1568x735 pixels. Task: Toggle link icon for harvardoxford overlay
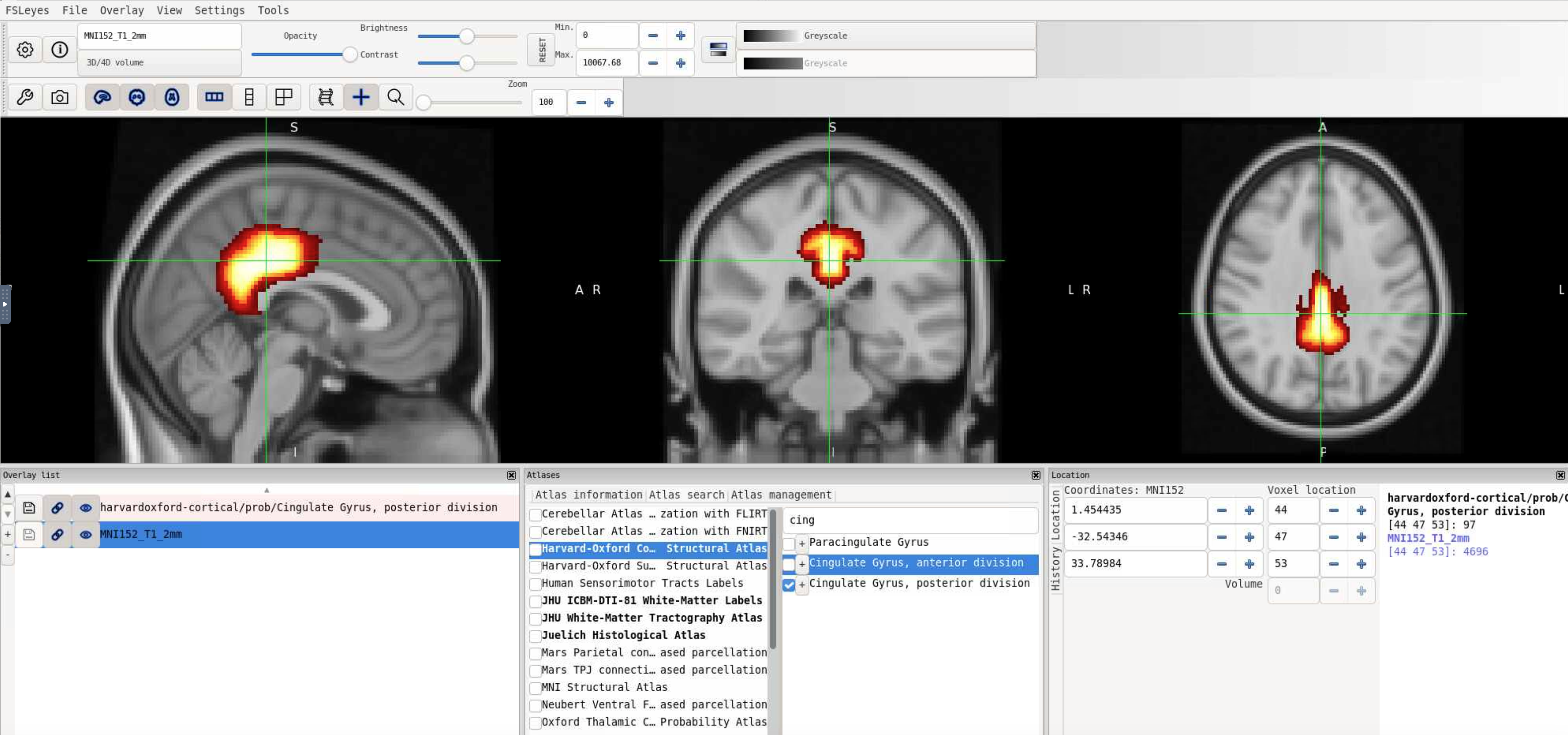click(57, 507)
